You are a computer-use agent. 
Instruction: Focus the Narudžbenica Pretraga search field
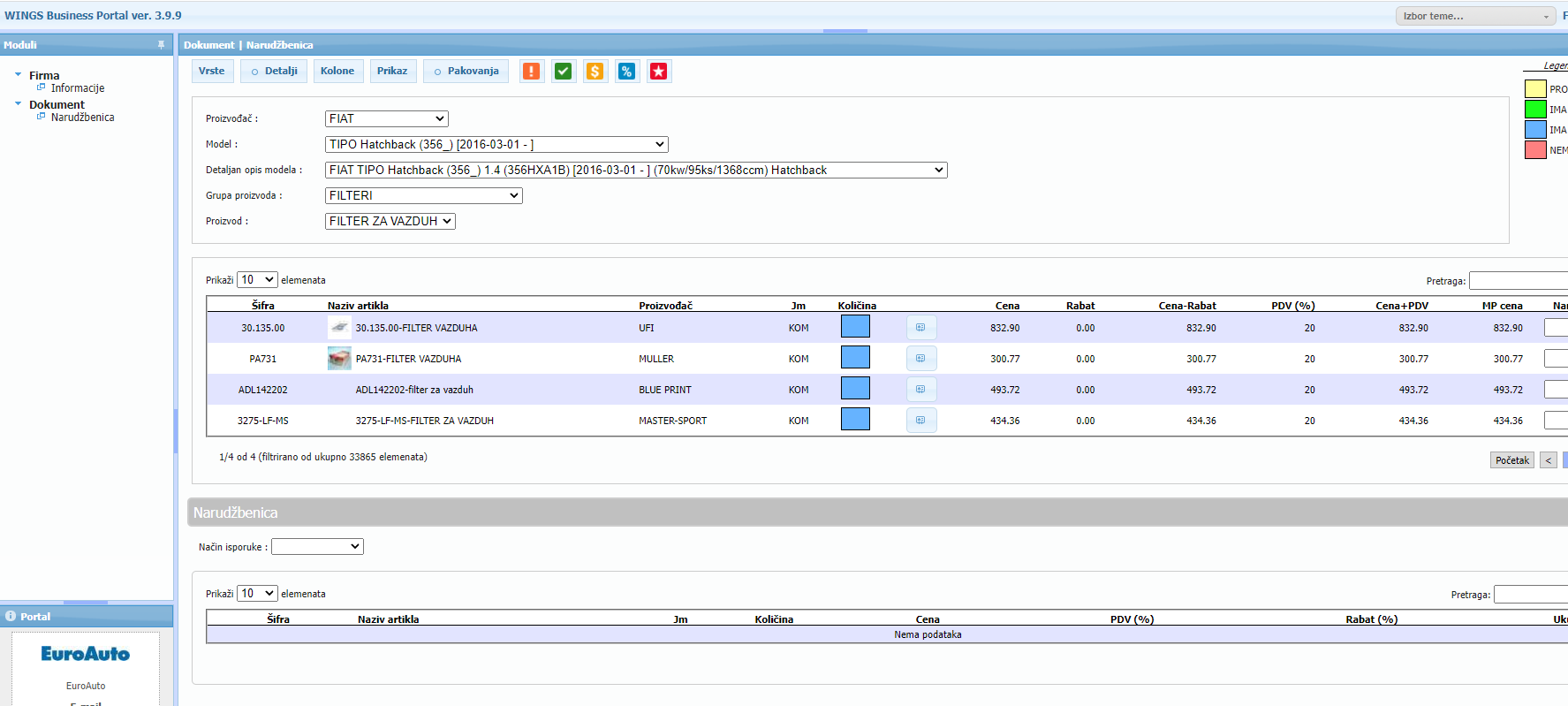(x=1531, y=595)
